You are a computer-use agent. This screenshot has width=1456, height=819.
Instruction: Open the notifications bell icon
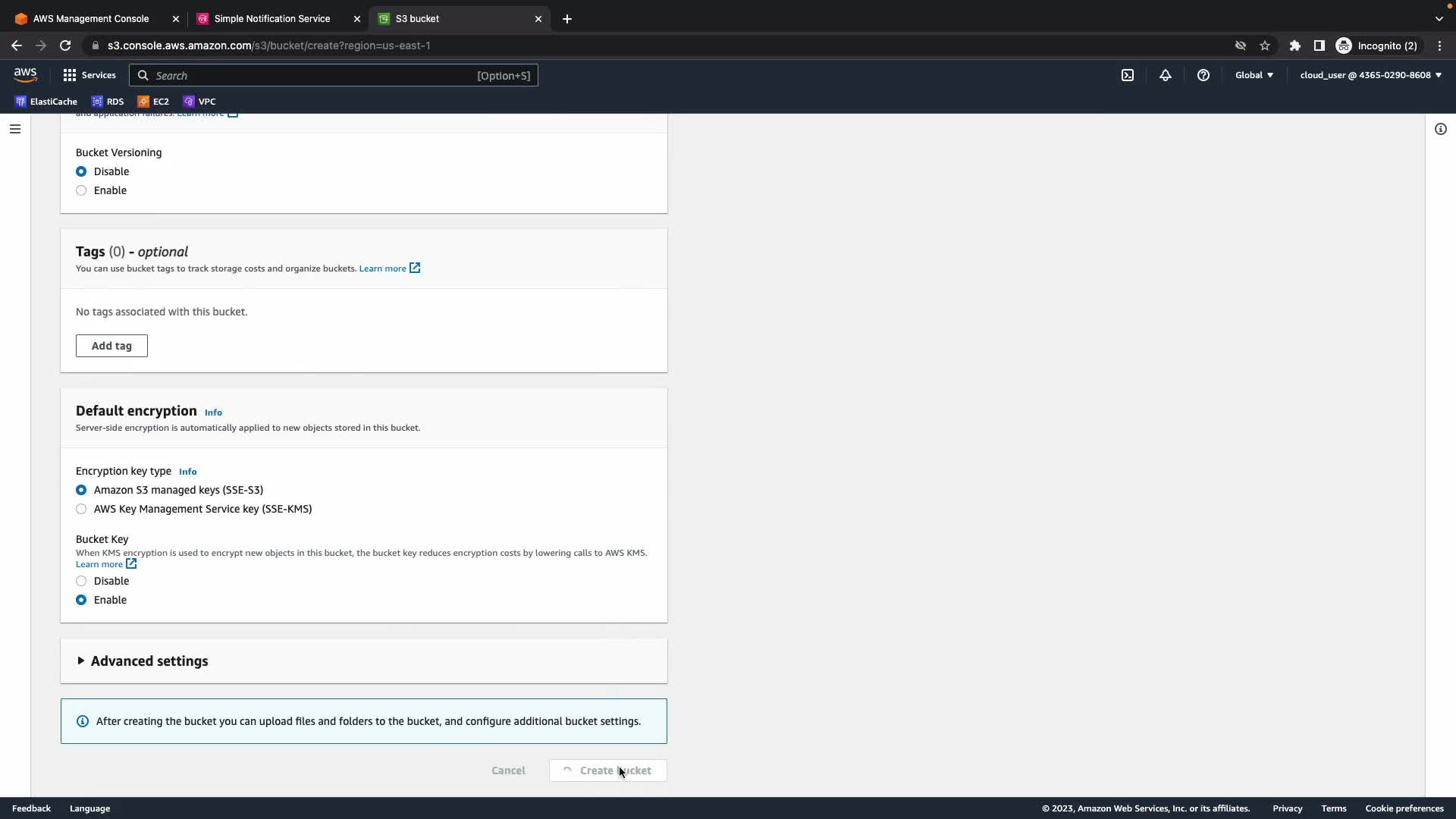1166,75
